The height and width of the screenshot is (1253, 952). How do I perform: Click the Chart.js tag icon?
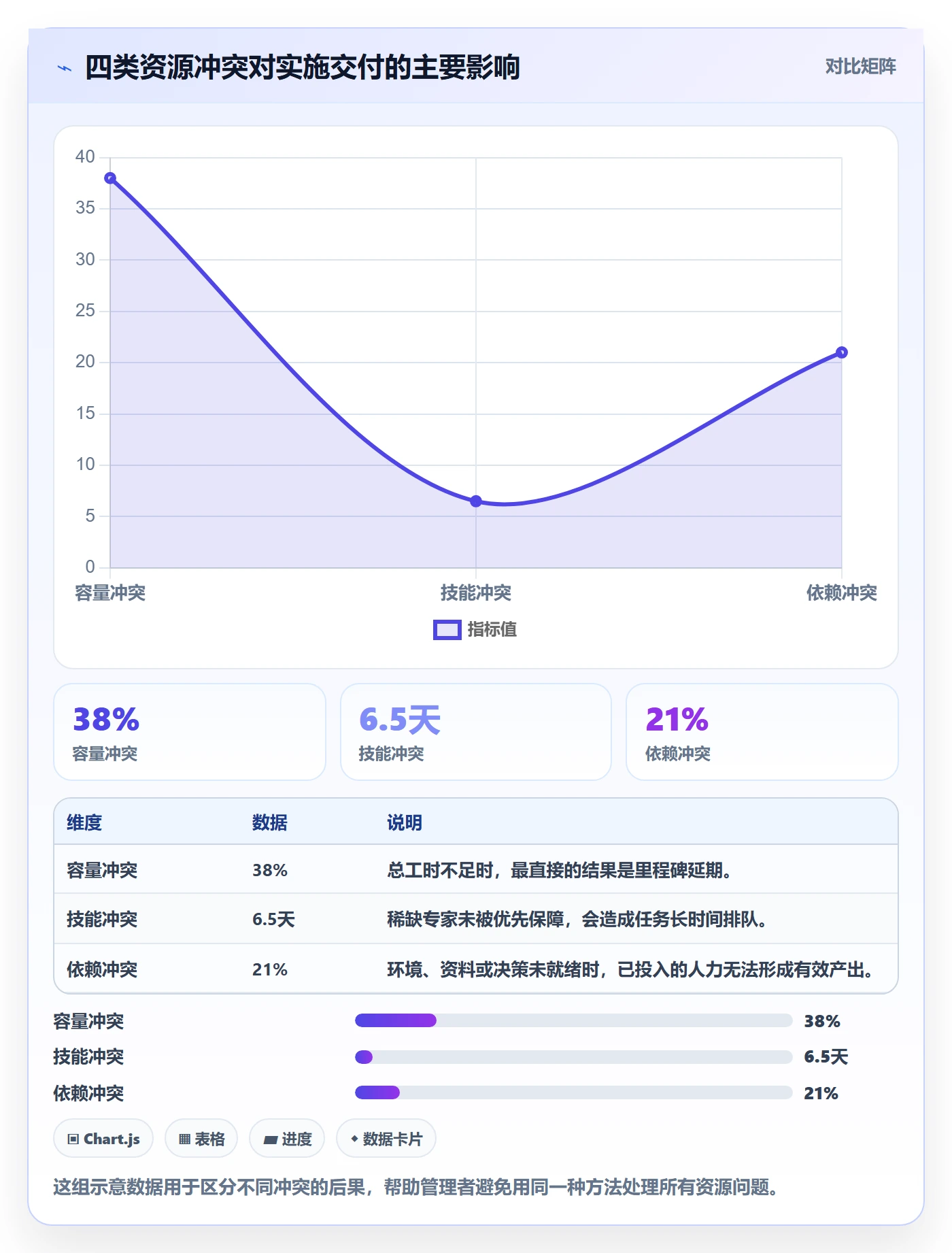point(73,1139)
